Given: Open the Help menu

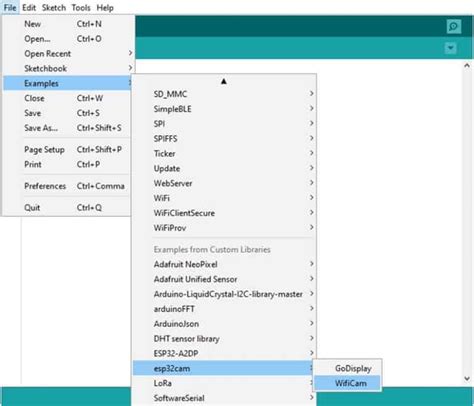Looking at the screenshot, I should pos(105,8).
